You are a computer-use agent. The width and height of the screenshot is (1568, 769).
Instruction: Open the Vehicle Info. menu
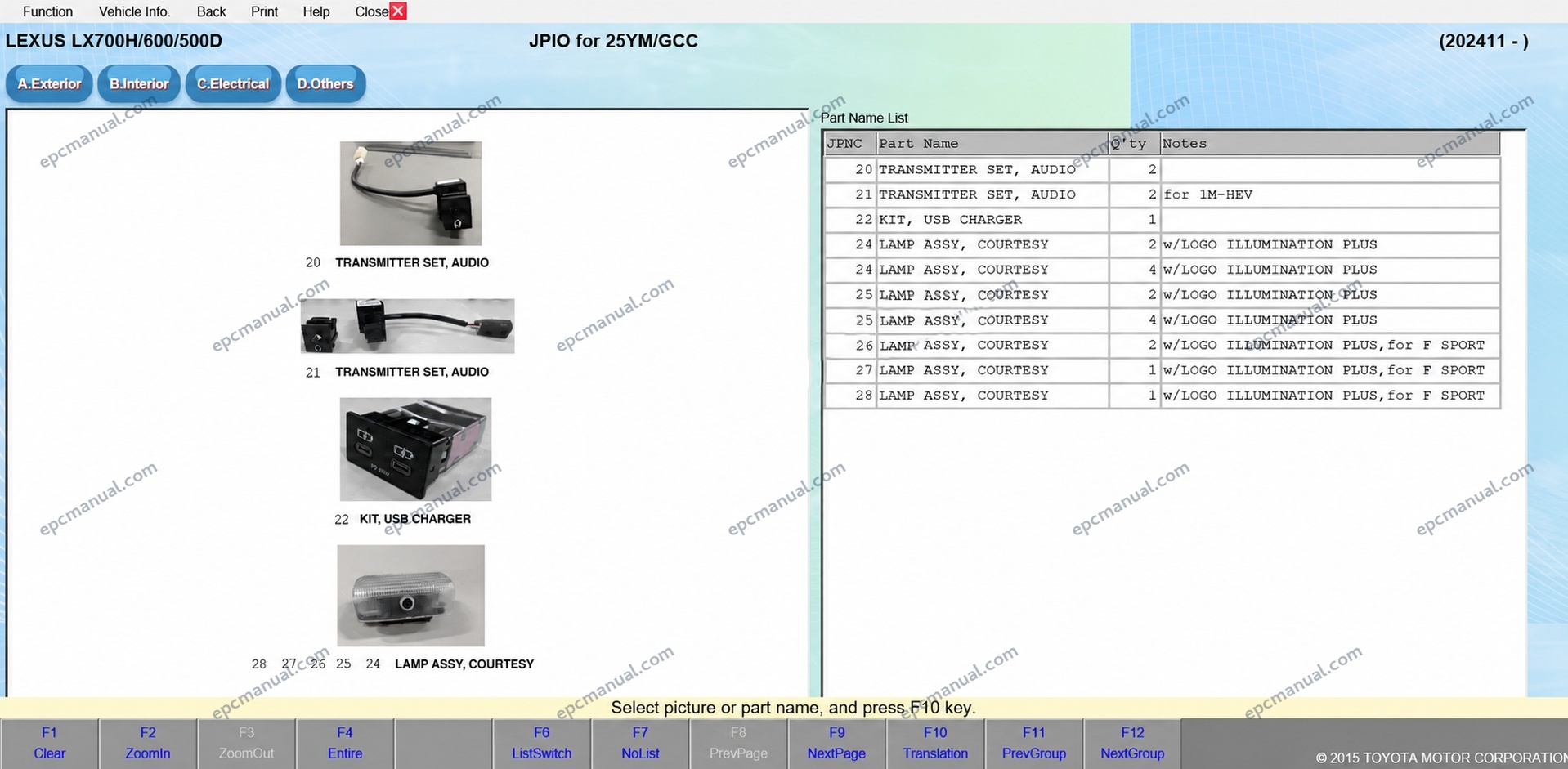pos(134,11)
